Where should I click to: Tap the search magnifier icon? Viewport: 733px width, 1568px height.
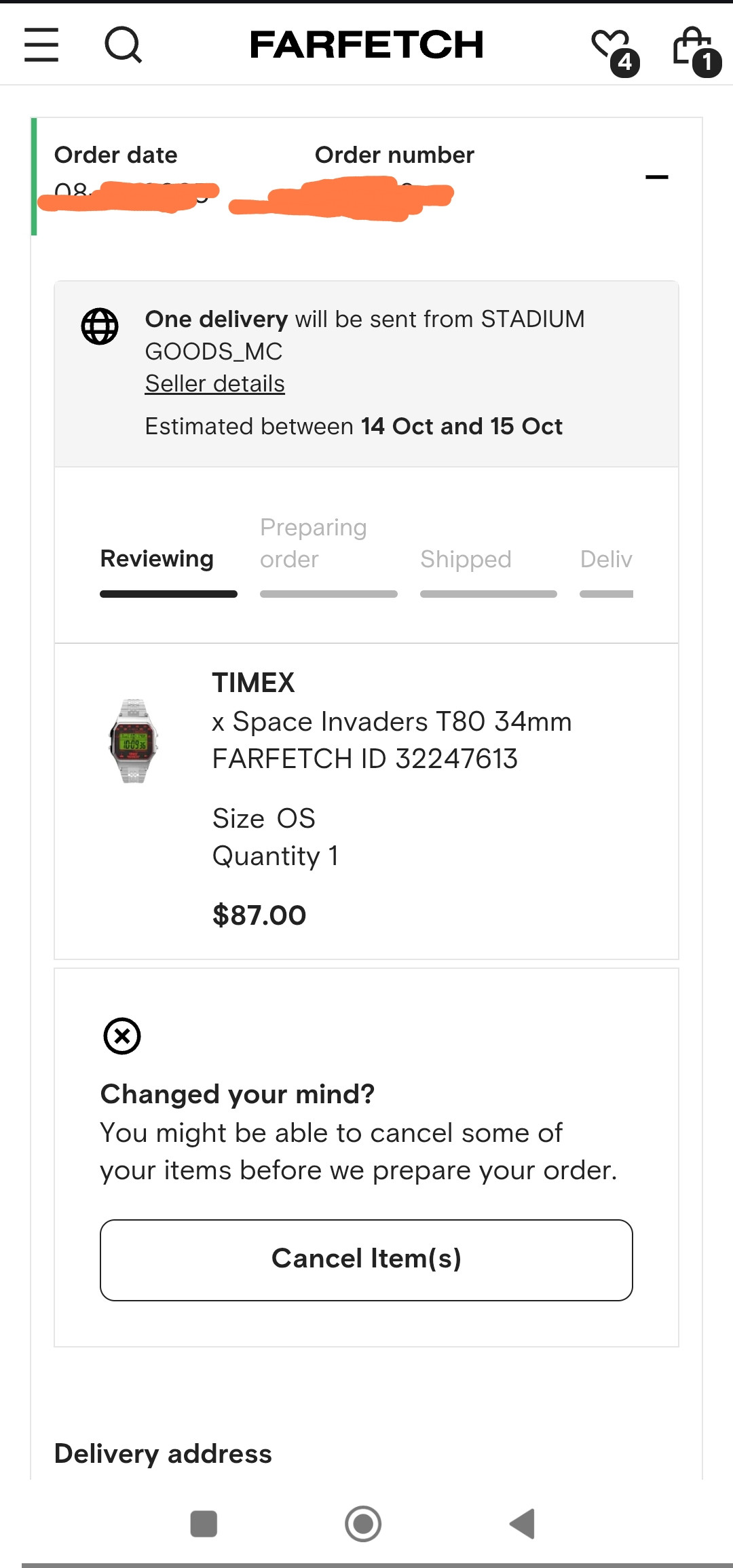click(123, 45)
